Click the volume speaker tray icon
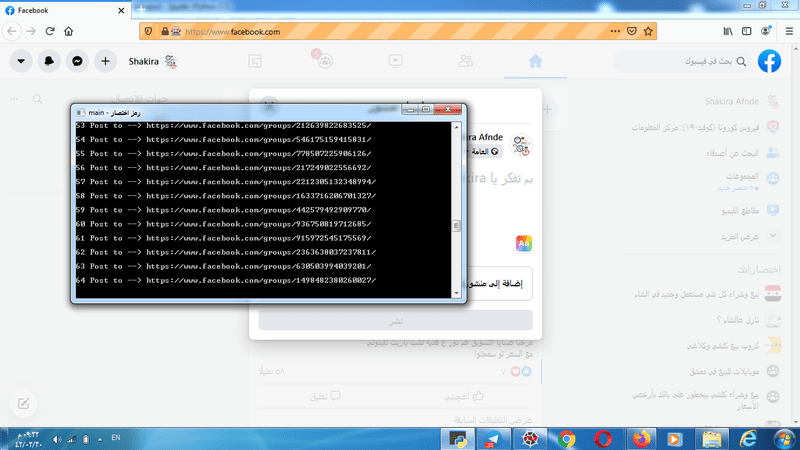The image size is (800, 450). pyautogui.click(x=57, y=439)
